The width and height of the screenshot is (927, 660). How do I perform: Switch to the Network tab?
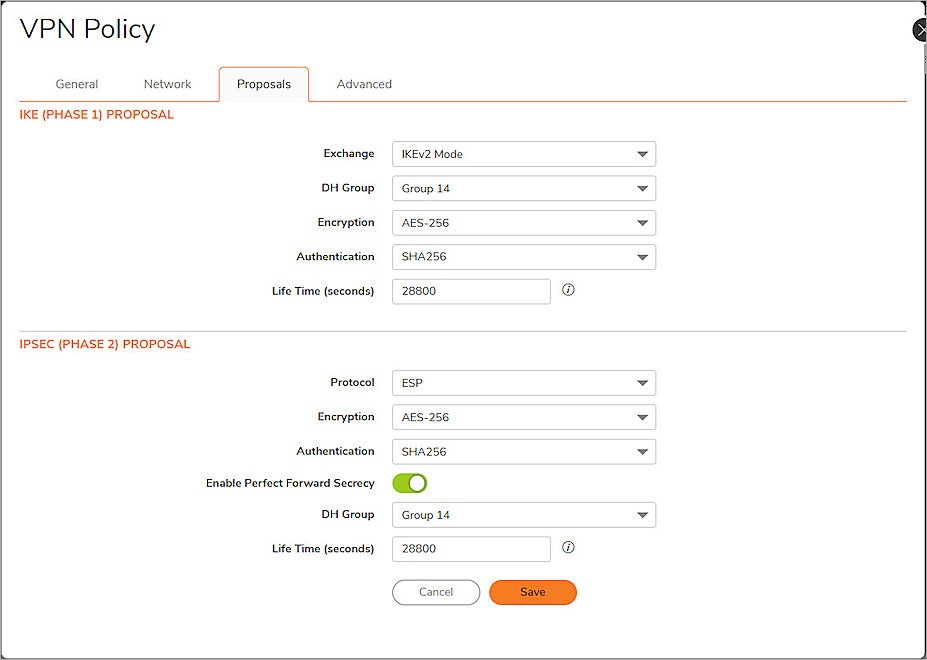tap(167, 84)
